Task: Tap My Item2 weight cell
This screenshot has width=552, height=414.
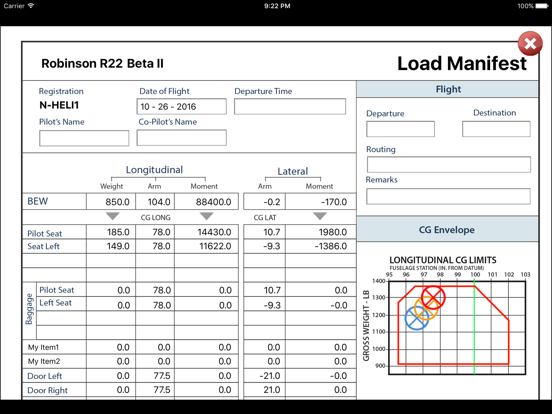Action: [111, 361]
